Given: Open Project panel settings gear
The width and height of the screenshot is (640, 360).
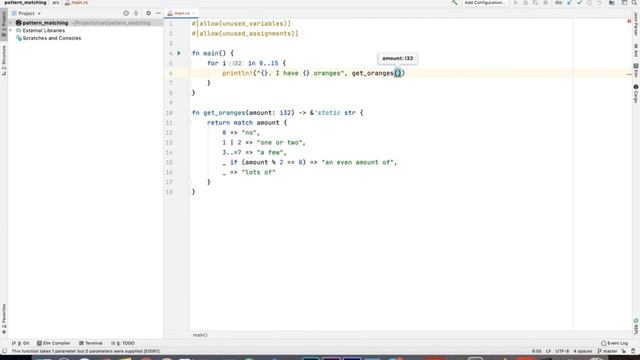Looking at the screenshot, I should (148, 13).
